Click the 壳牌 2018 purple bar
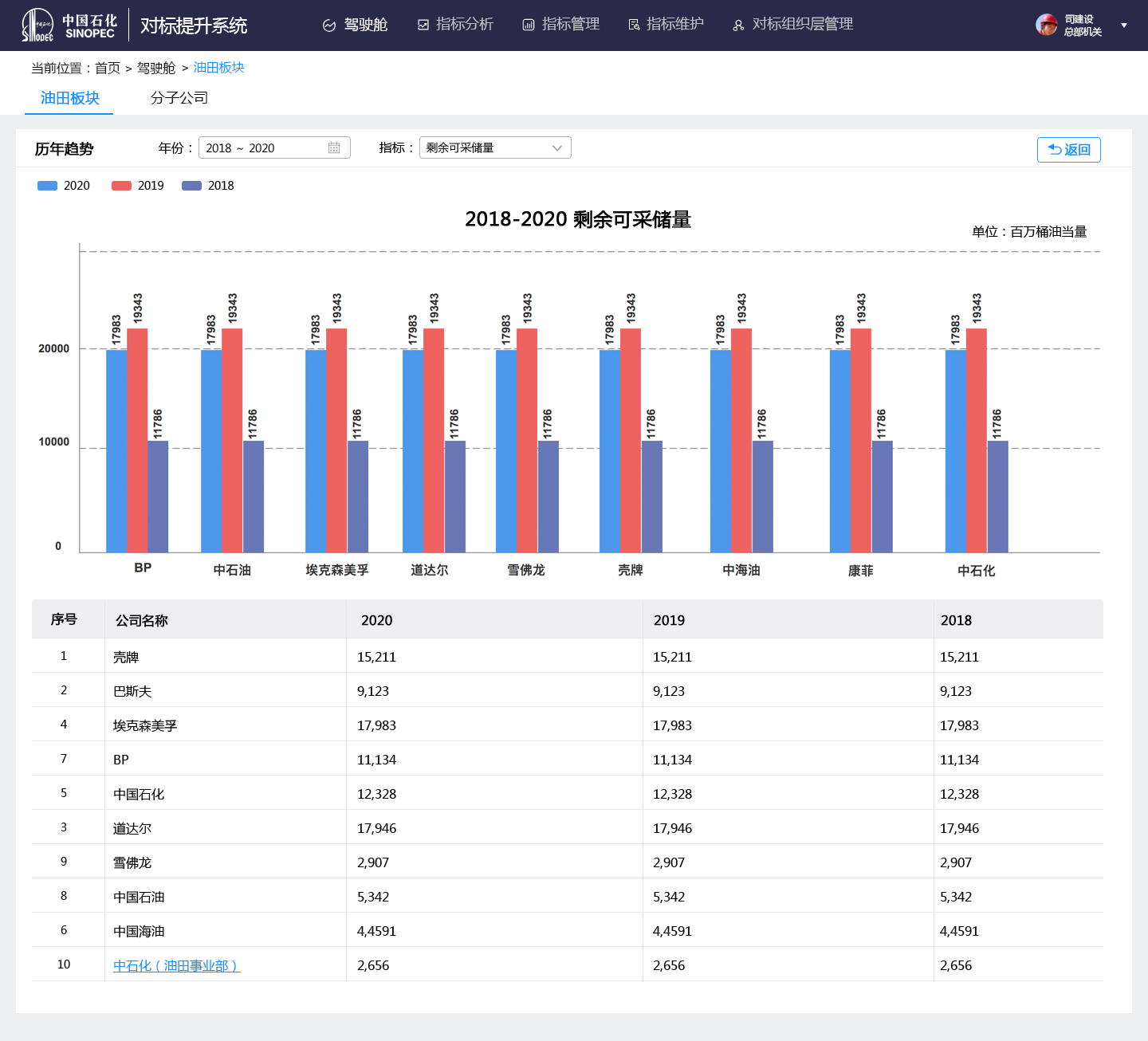Image resolution: width=1148 pixels, height=1041 pixels. point(651,497)
